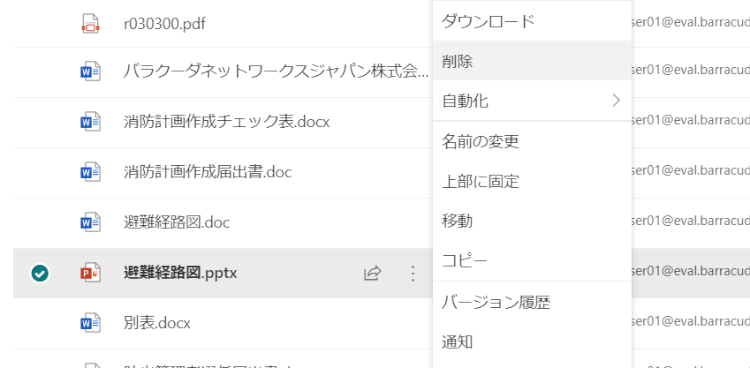Click the Word icon beside 避難経路図.doc
Screen dimensions: 750x368
(90, 222)
